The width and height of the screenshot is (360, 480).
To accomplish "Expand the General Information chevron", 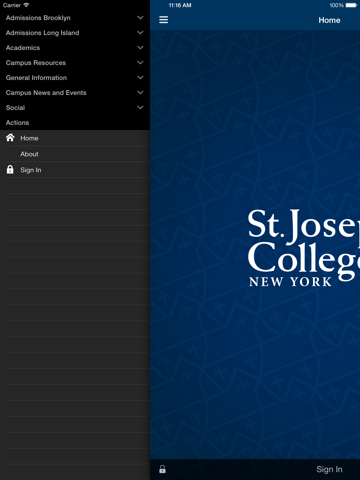I will pos(140,78).
